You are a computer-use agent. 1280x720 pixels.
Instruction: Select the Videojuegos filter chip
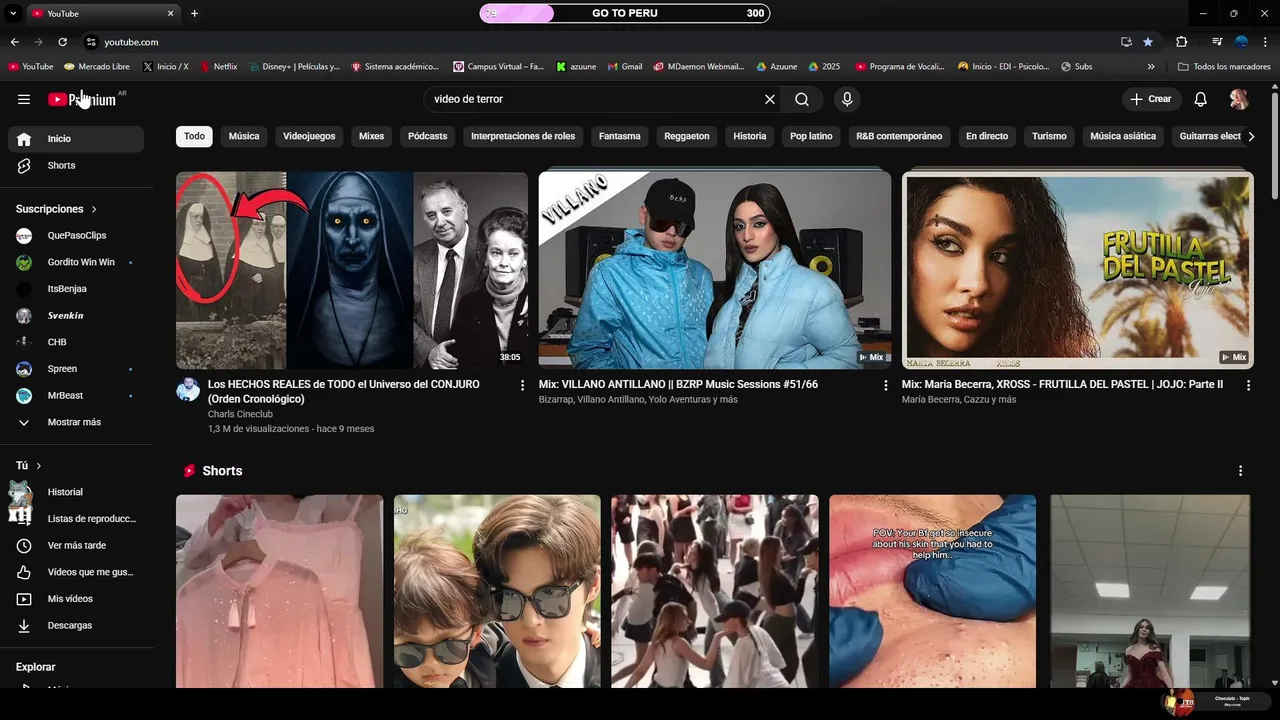(309, 136)
